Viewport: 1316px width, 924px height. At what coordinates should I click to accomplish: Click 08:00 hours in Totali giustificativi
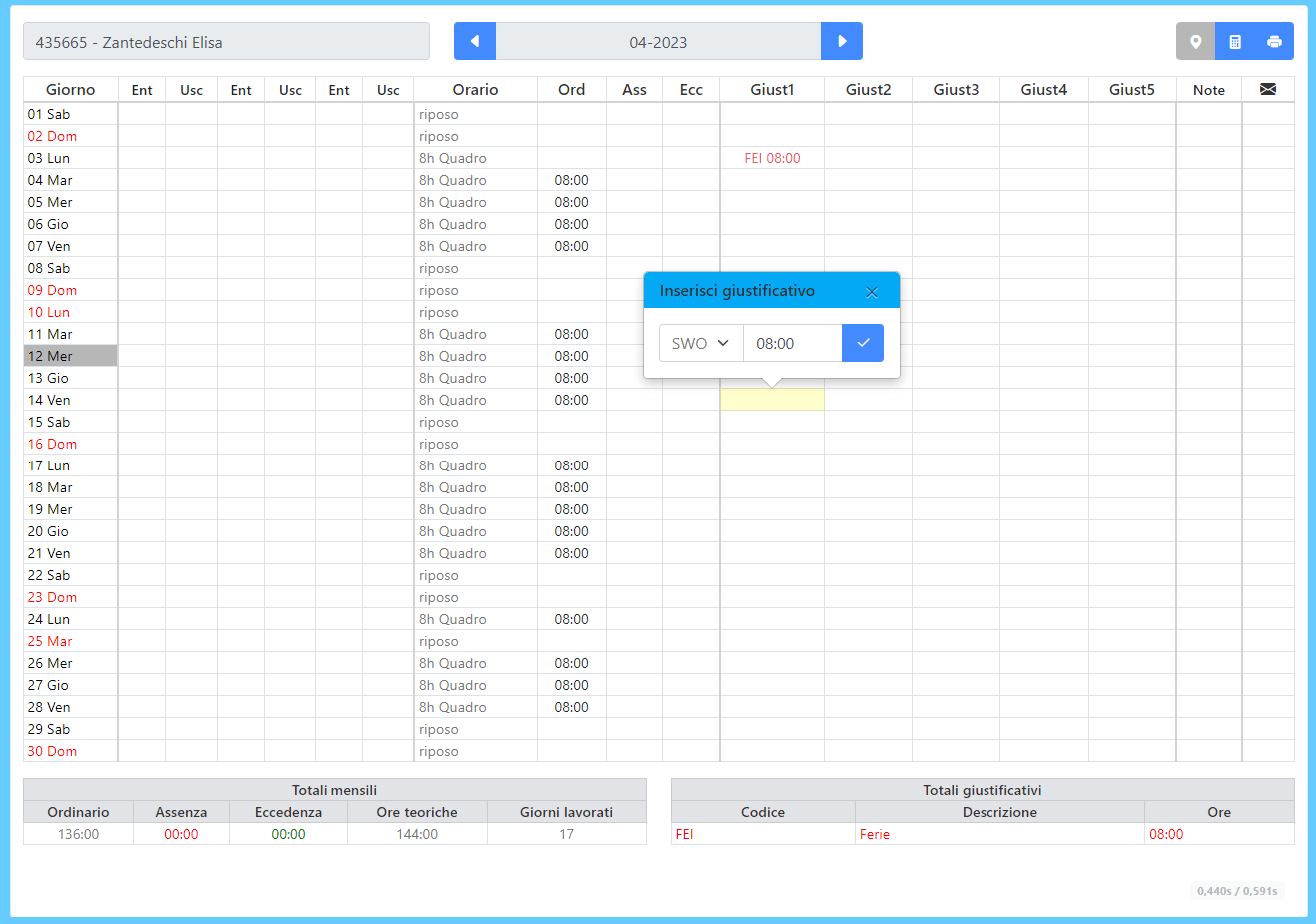click(x=1166, y=834)
